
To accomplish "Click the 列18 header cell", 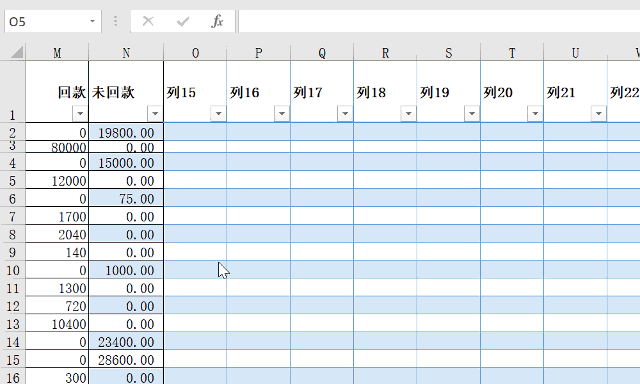I will coord(385,91).
